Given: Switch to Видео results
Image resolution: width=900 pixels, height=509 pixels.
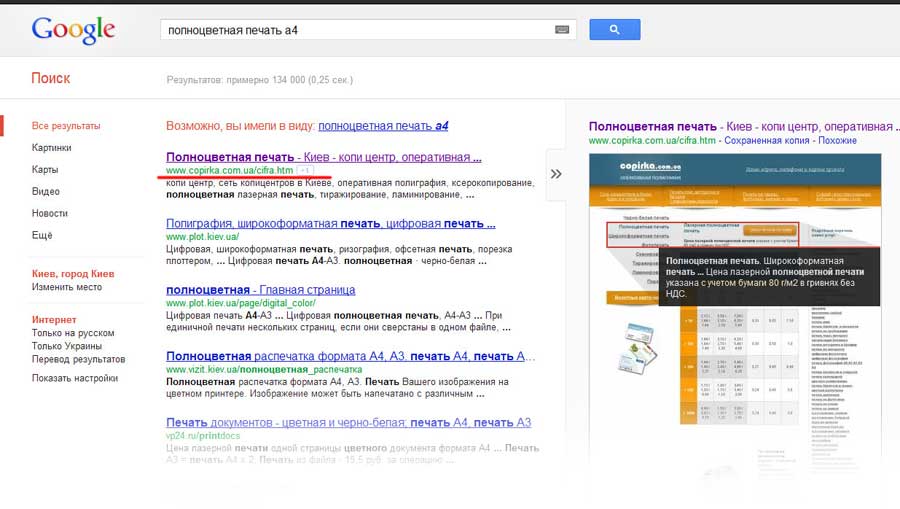Looking at the screenshot, I should click(46, 191).
